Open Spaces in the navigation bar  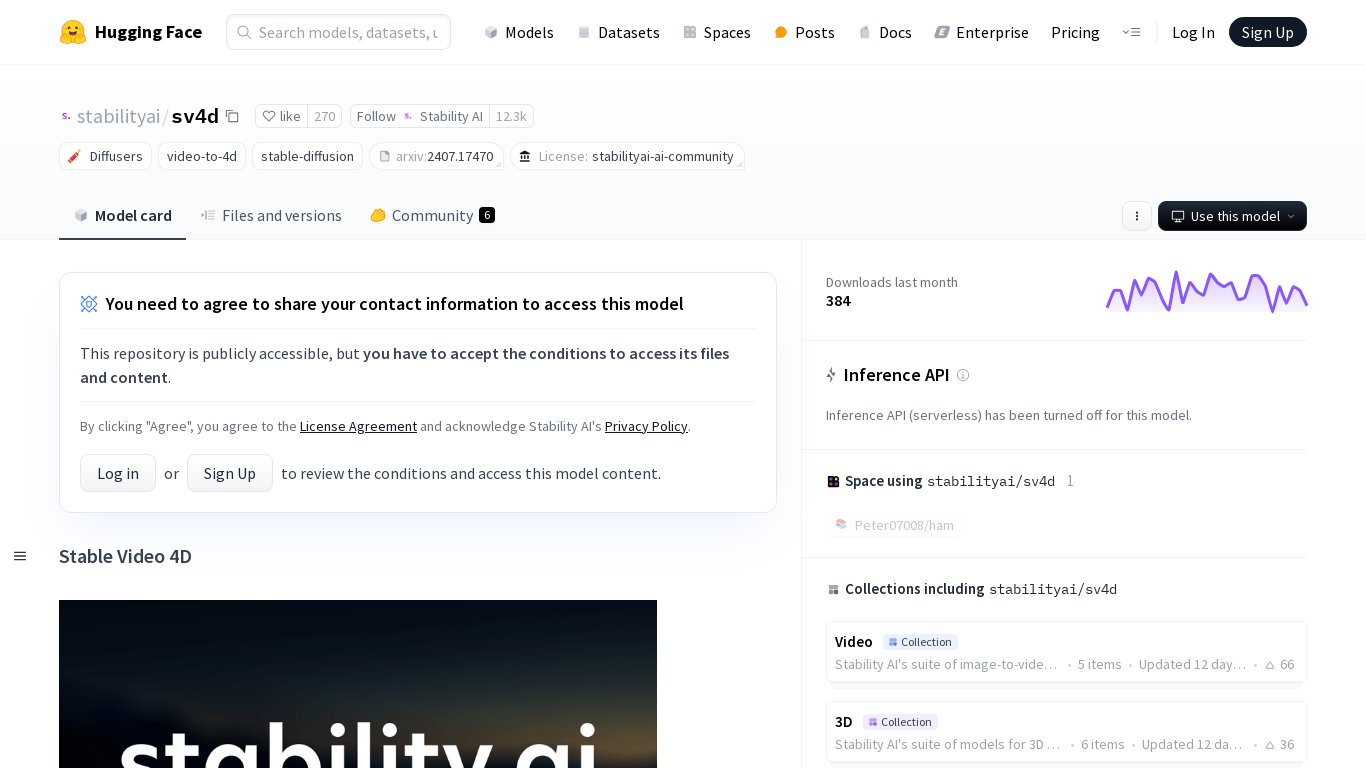click(717, 32)
